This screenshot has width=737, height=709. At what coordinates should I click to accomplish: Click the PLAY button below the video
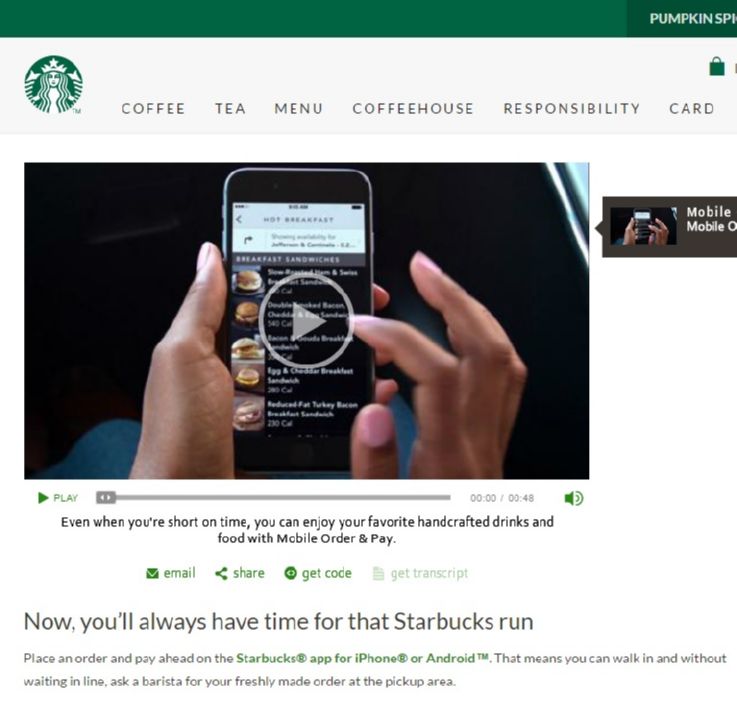57,497
